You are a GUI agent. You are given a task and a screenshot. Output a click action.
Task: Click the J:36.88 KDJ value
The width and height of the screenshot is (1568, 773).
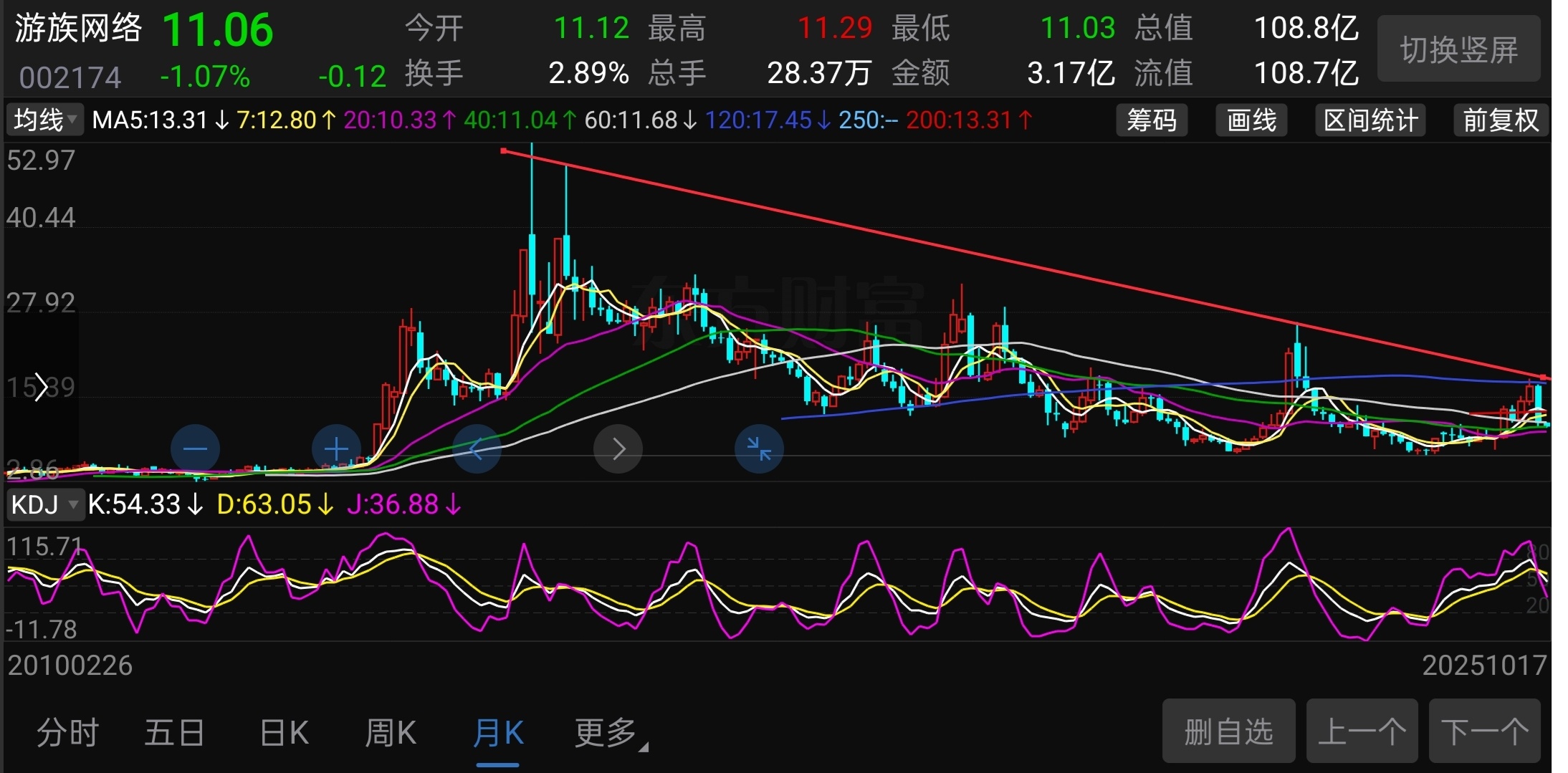404,505
